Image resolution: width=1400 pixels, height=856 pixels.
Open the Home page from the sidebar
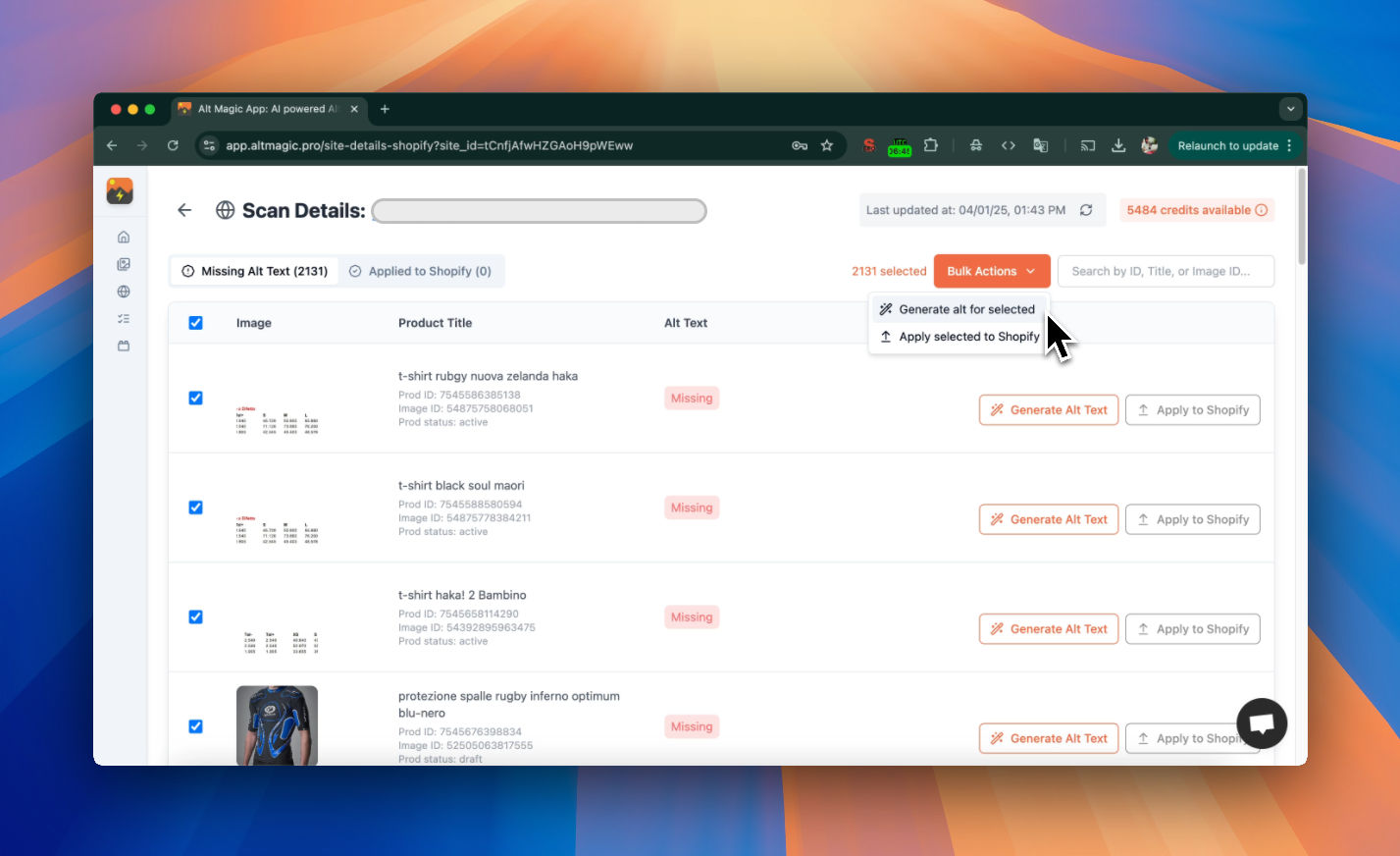124,237
